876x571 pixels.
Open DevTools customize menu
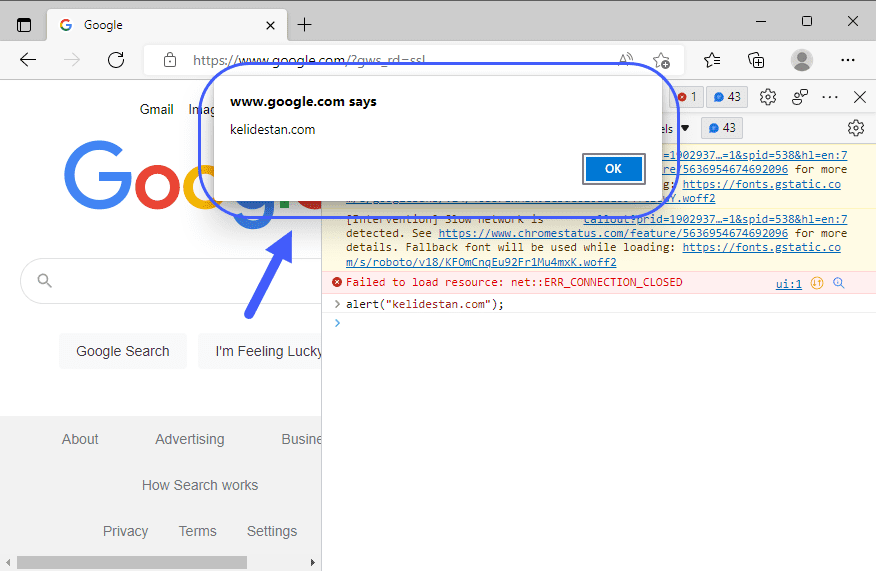pyautogui.click(x=830, y=97)
